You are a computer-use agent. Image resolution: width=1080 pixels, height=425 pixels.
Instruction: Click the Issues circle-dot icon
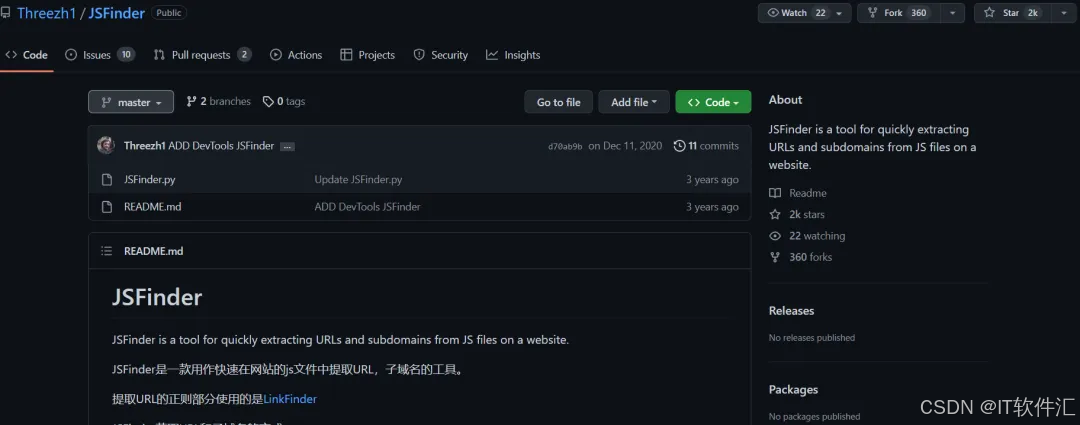71,55
